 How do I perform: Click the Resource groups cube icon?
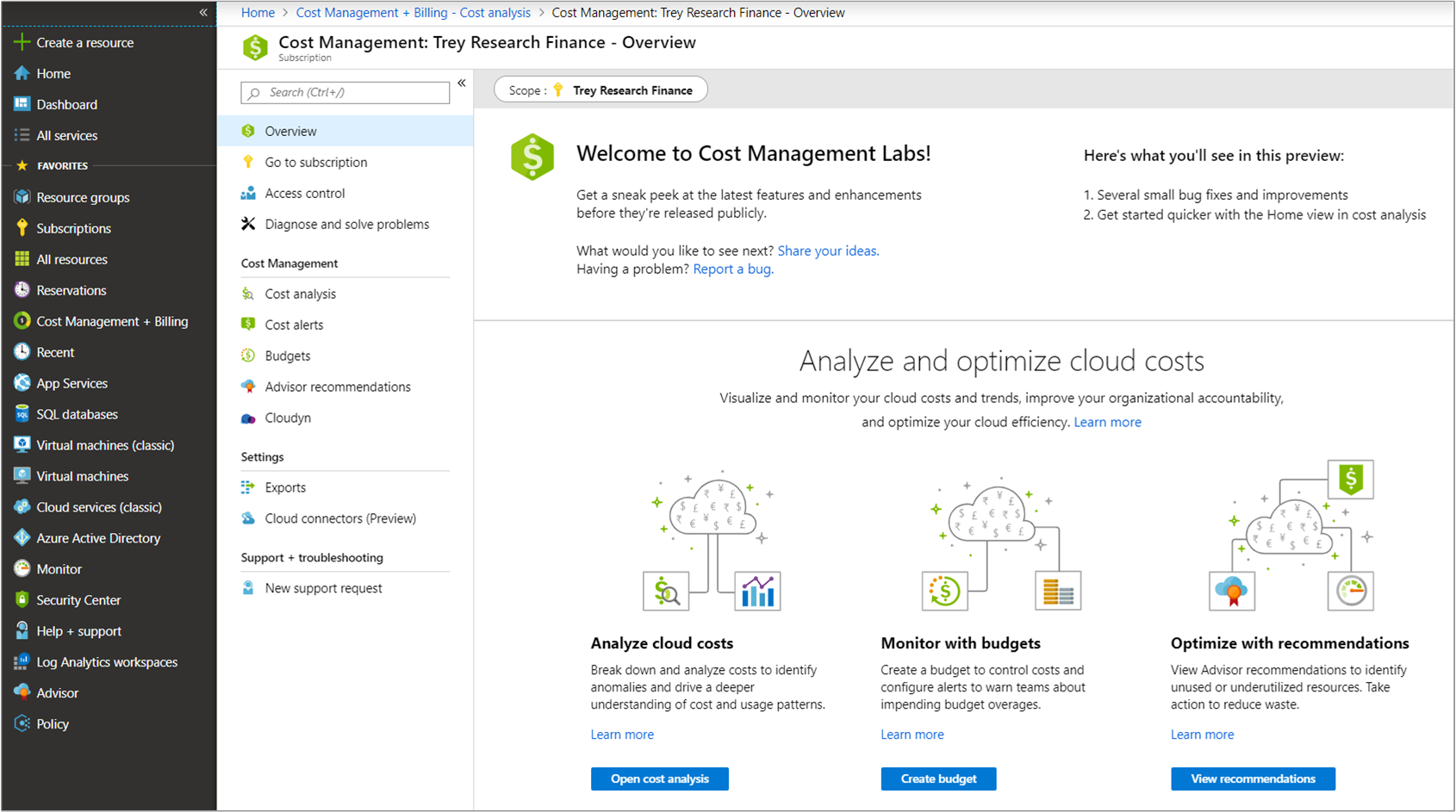22,197
